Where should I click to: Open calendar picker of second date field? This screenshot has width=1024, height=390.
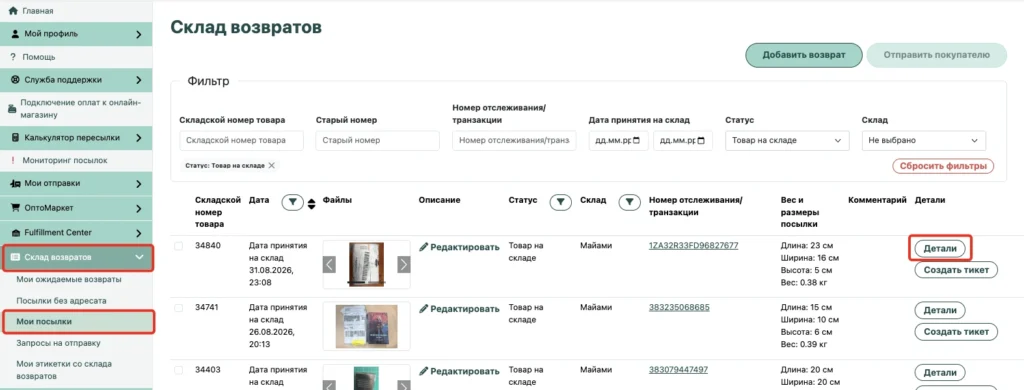click(701, 140)
